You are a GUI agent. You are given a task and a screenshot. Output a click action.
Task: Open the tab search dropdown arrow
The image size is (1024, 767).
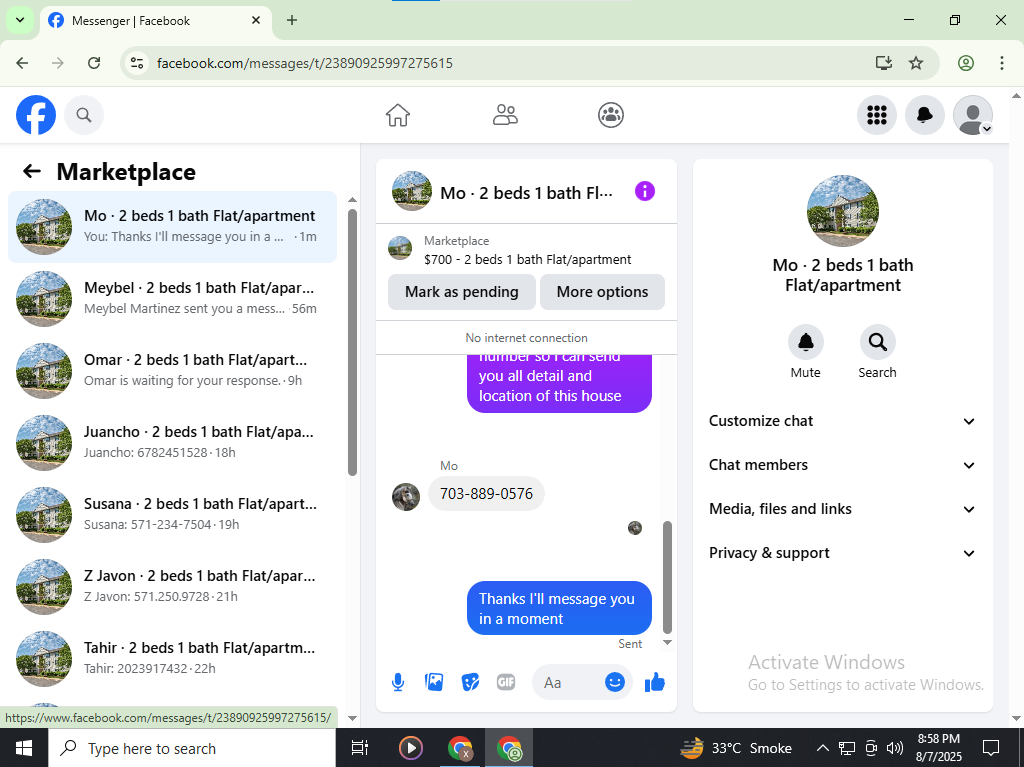tap(20, 20)
